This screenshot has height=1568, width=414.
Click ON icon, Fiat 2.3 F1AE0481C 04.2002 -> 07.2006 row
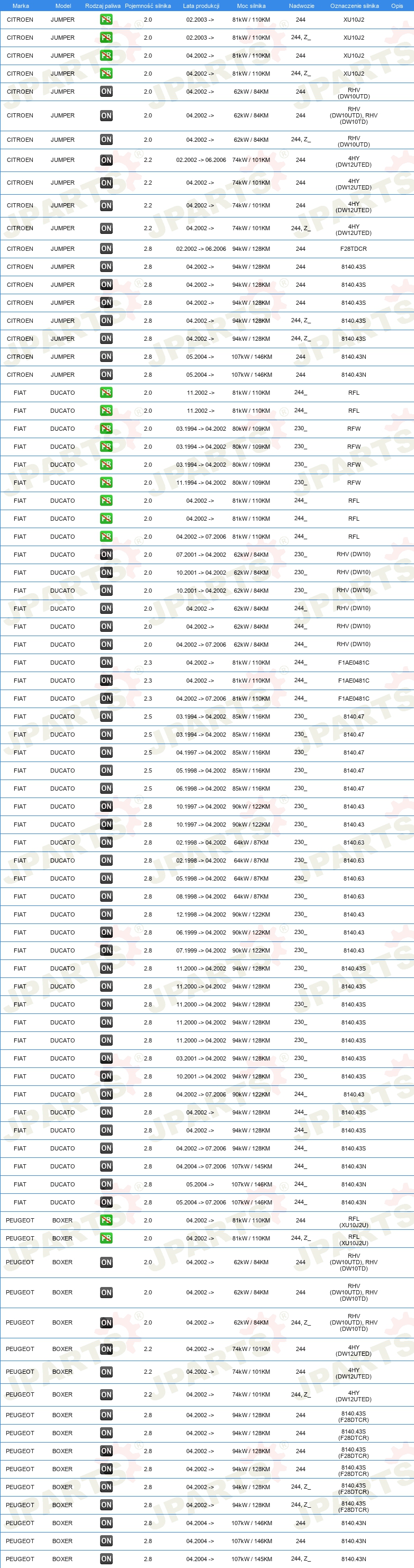(x=106, y=699)
